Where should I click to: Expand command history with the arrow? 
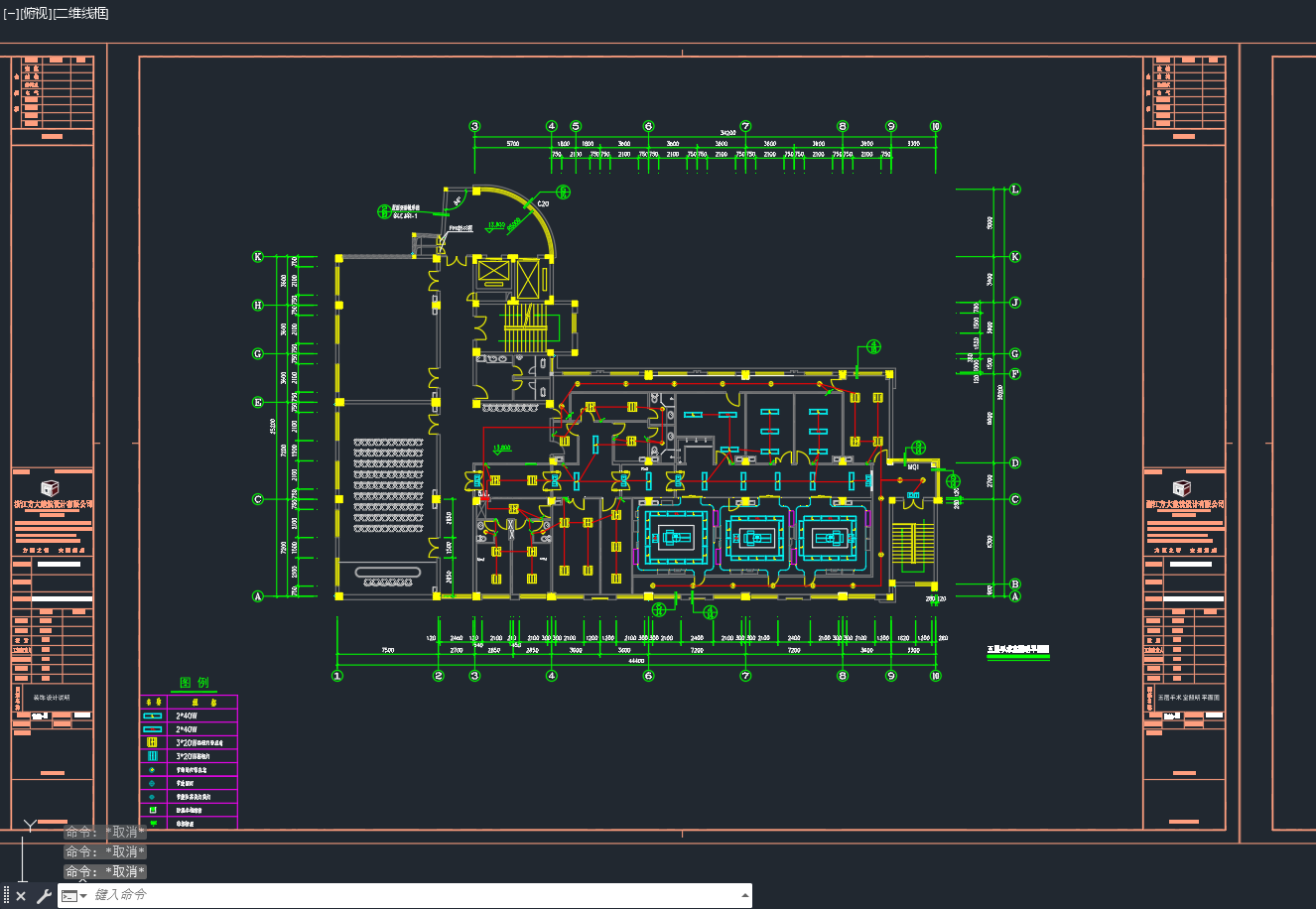[744, 895]
